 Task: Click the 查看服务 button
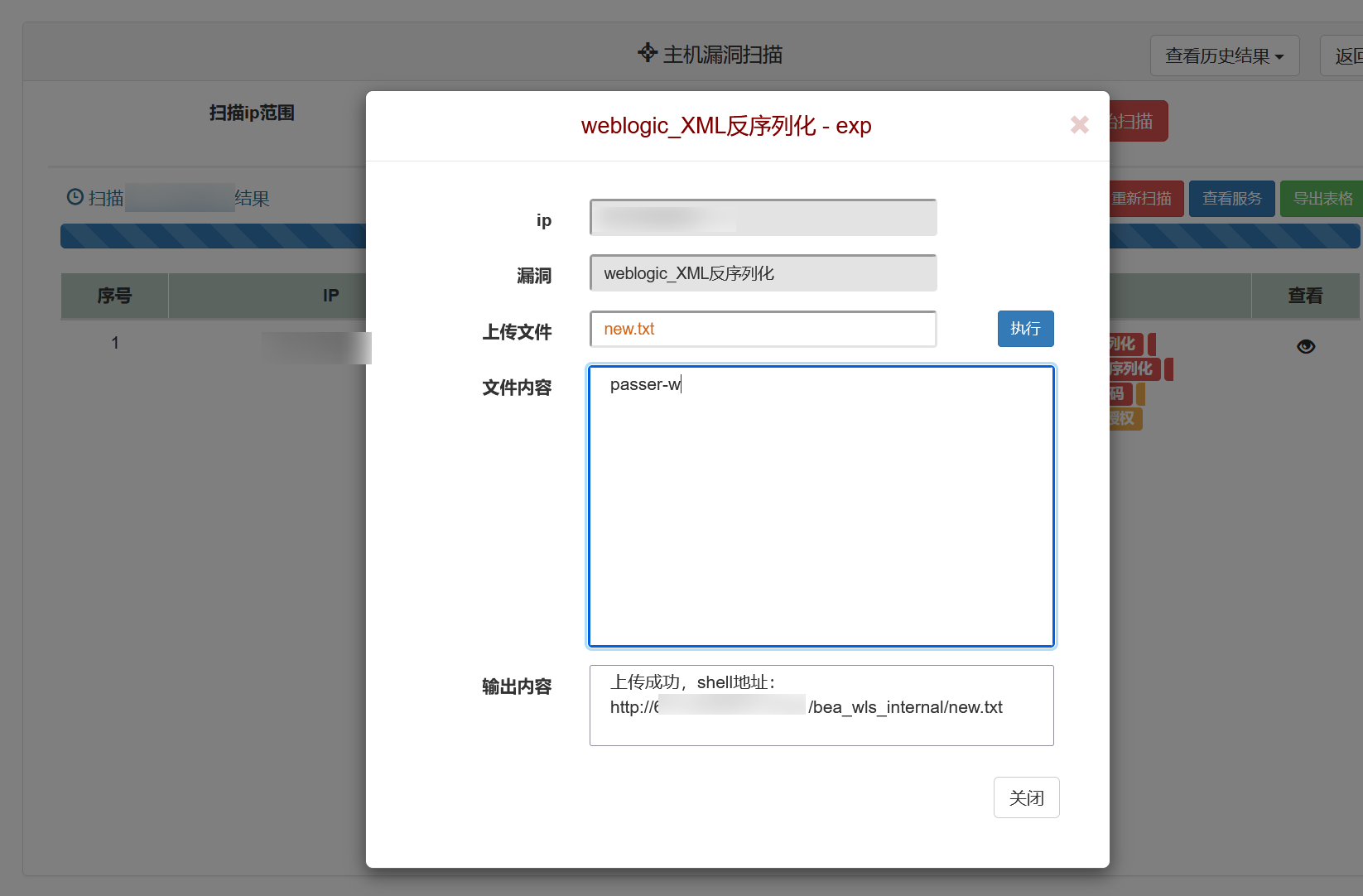[x=1231, y=199]
